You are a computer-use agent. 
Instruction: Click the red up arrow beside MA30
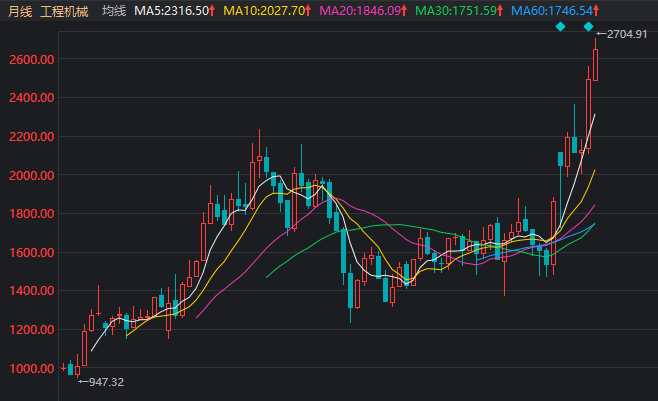pyautogui.click(x=500, y=10)
